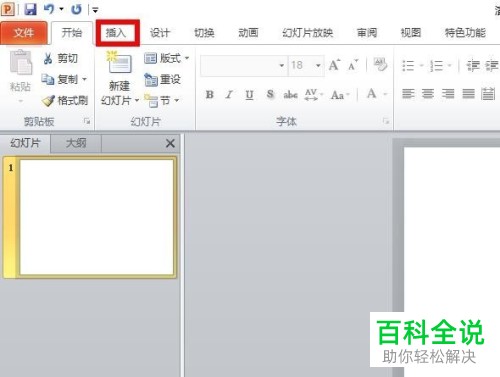The width and height of the screenshot is (500, 377).
Task: Click 重设 (Reset) slide button
Action: pos(162,80)
